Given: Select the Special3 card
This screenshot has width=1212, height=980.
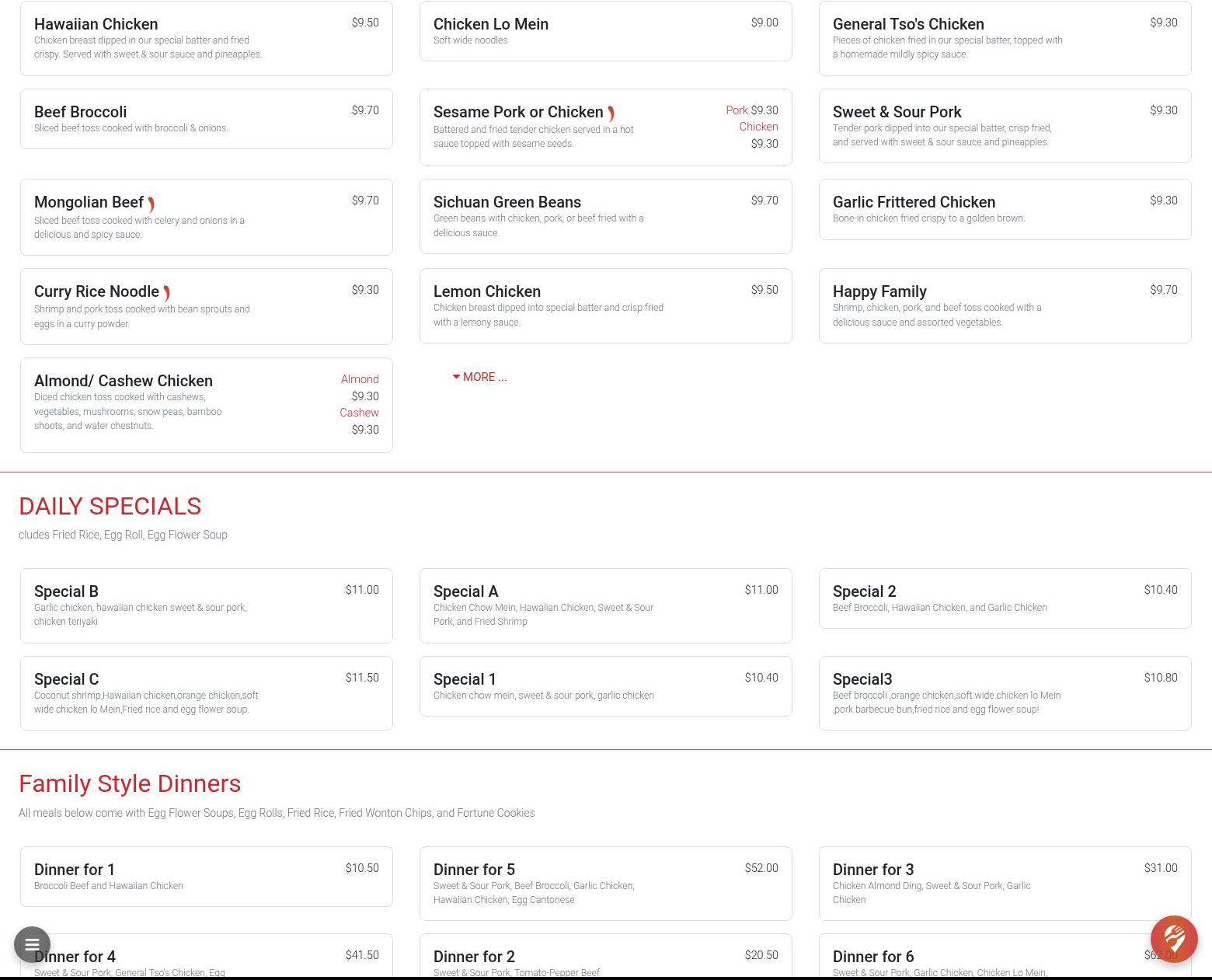Looking at the screenshot, I should point(1005,693).
